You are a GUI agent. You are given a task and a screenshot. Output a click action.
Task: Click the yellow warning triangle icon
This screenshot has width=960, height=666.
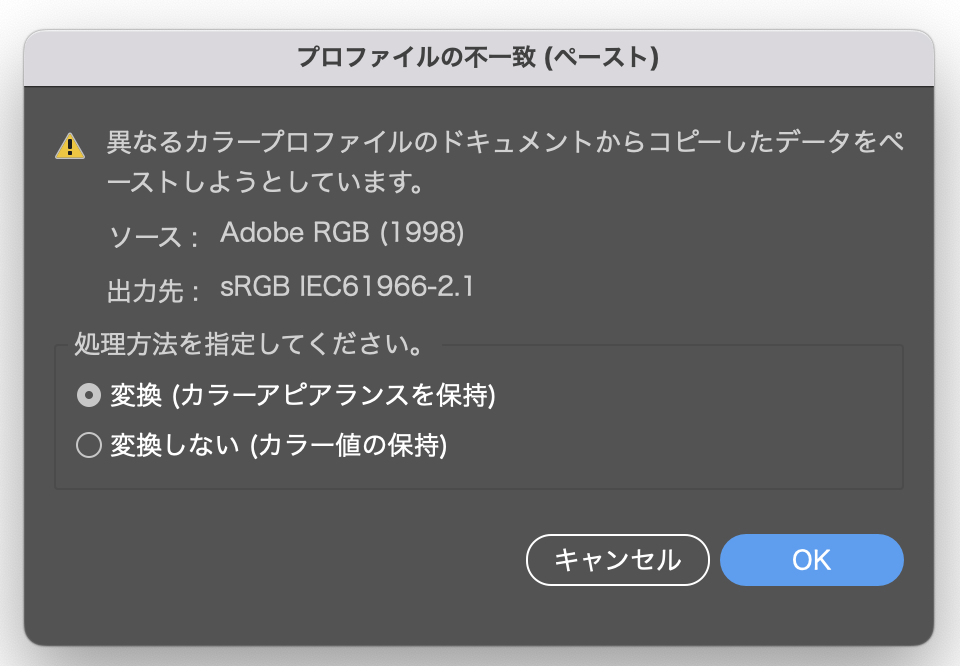[x=69, y=146]
